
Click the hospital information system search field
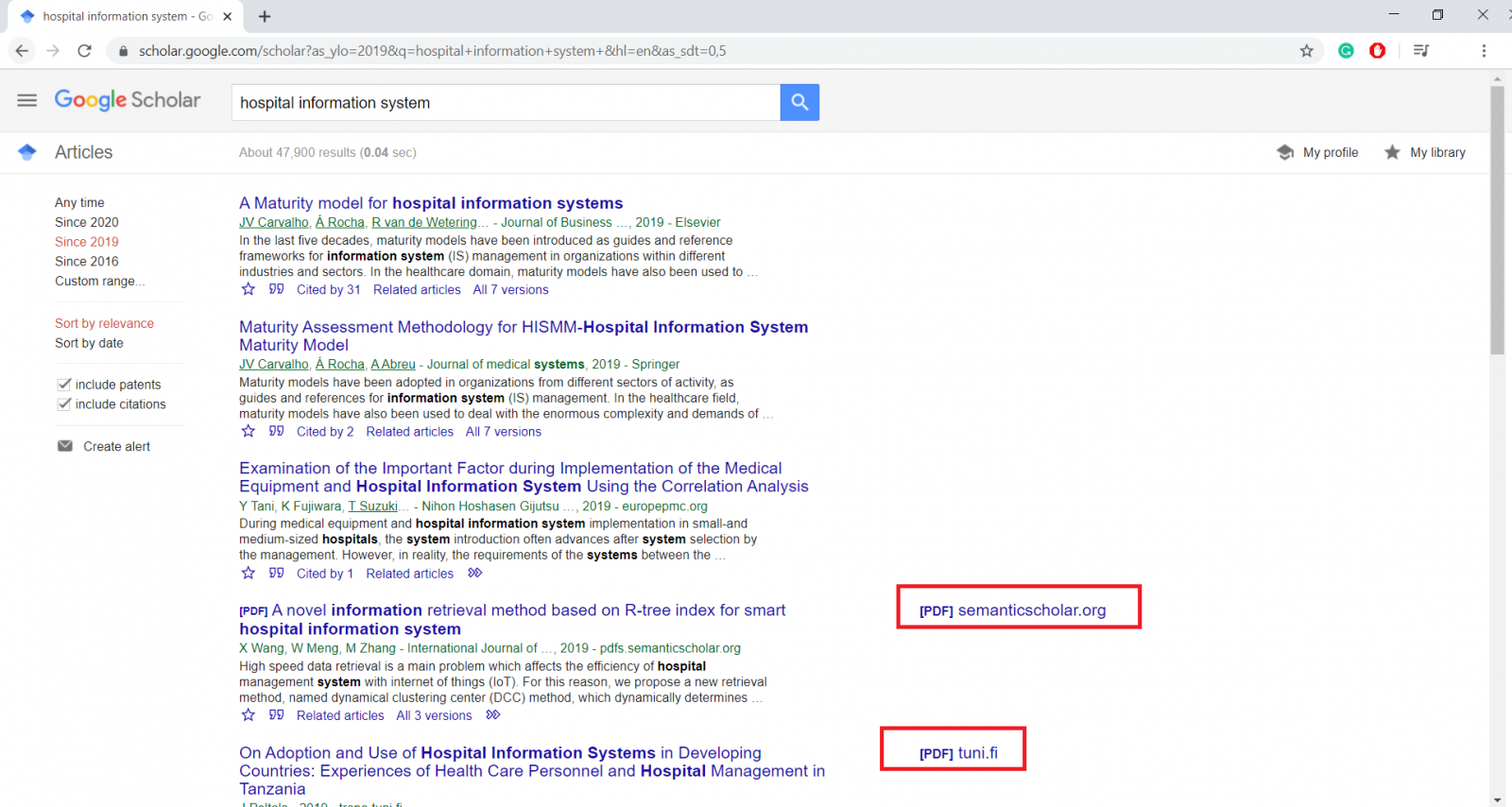[506, 102]
